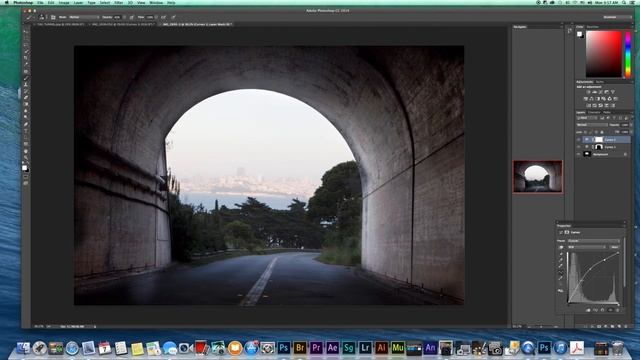The width and height of the screenshot is (640, 360).
Task: Open the Brush Preset picker
Action: [x=42, y=17]
